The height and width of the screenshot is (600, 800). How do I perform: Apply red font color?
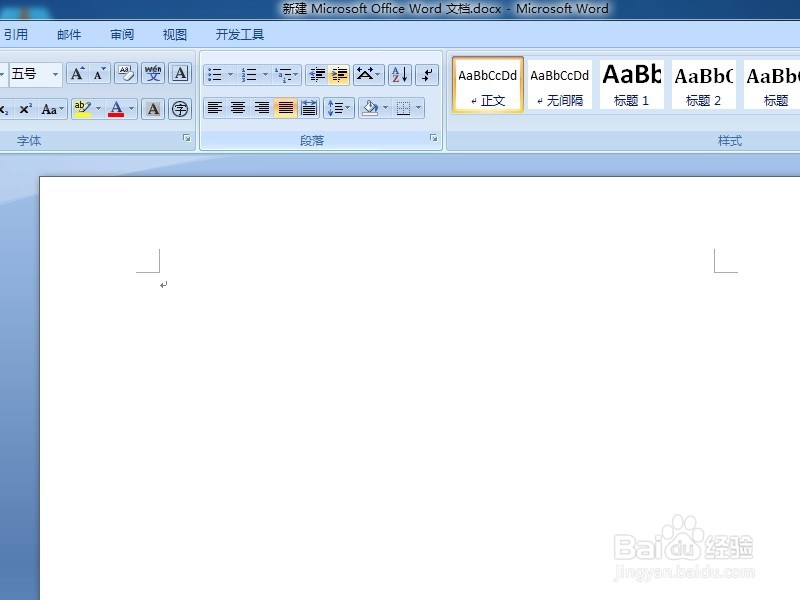click(116, 109)
